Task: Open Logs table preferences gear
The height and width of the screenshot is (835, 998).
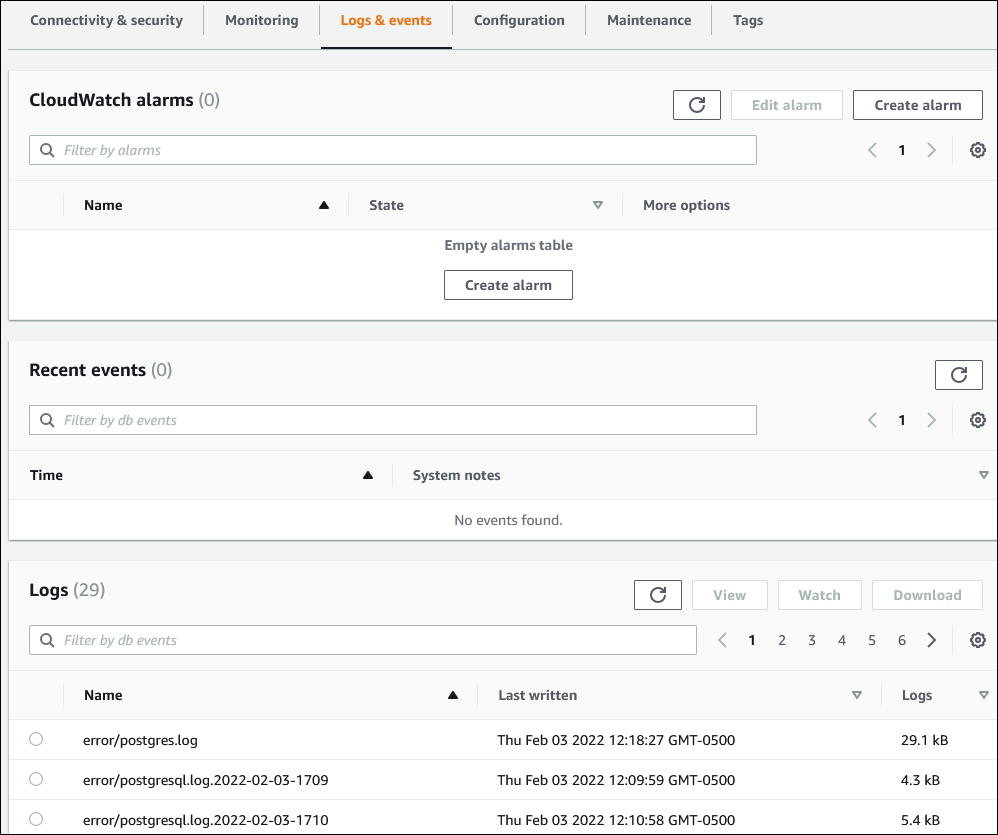Action: click(977, 639)
